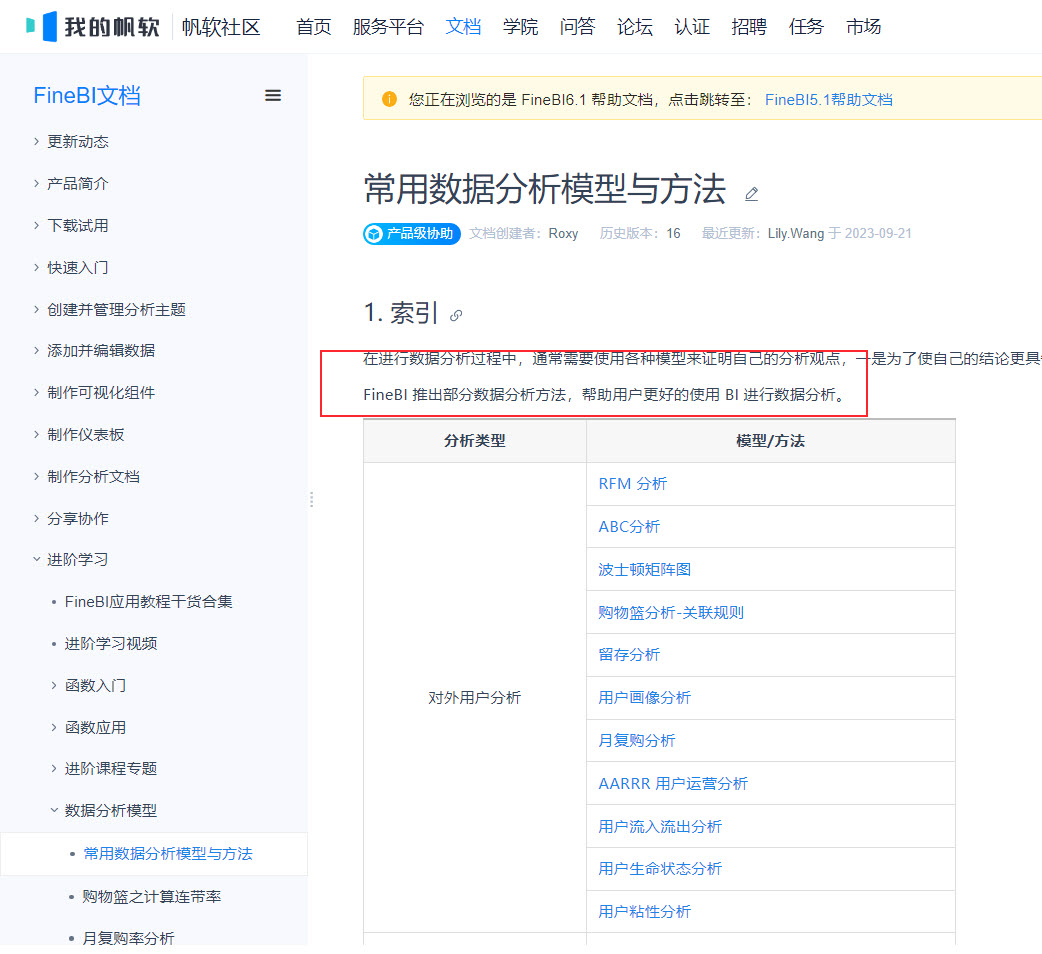Screen dimensions: 1042x954
Task: Open 进阶学习视频 in sidebar
Action: click(110, 643)
